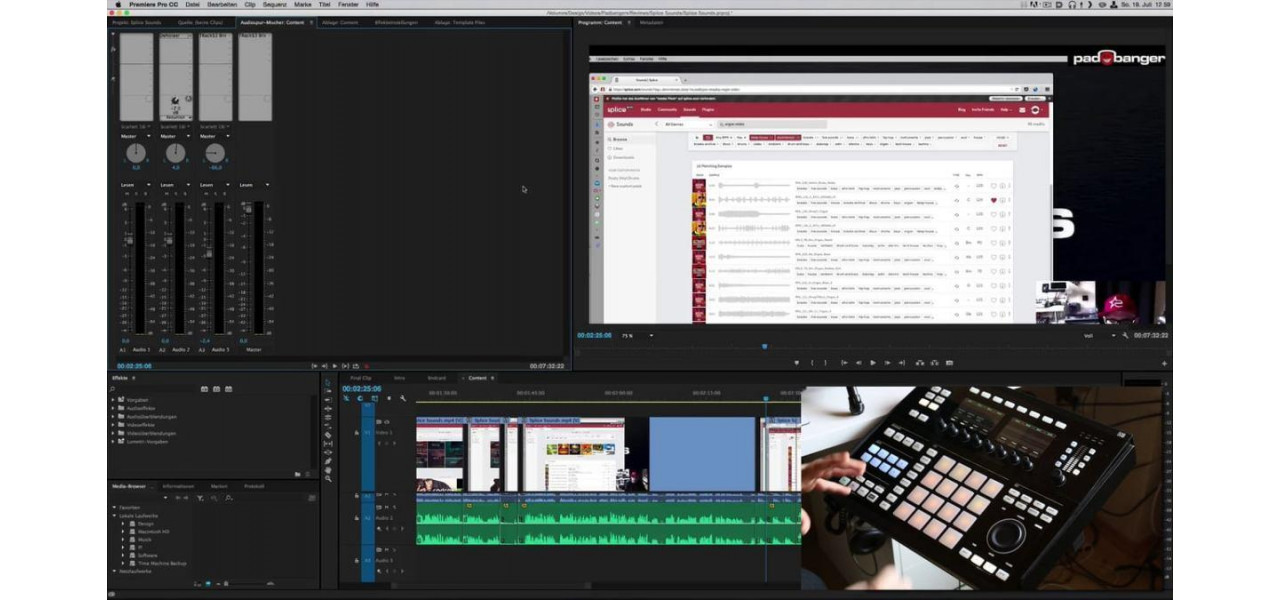Play the sequence in the Program monitor
Image resolution: width=1280 pixels, height=600 pixels.
tap(873, 362)
